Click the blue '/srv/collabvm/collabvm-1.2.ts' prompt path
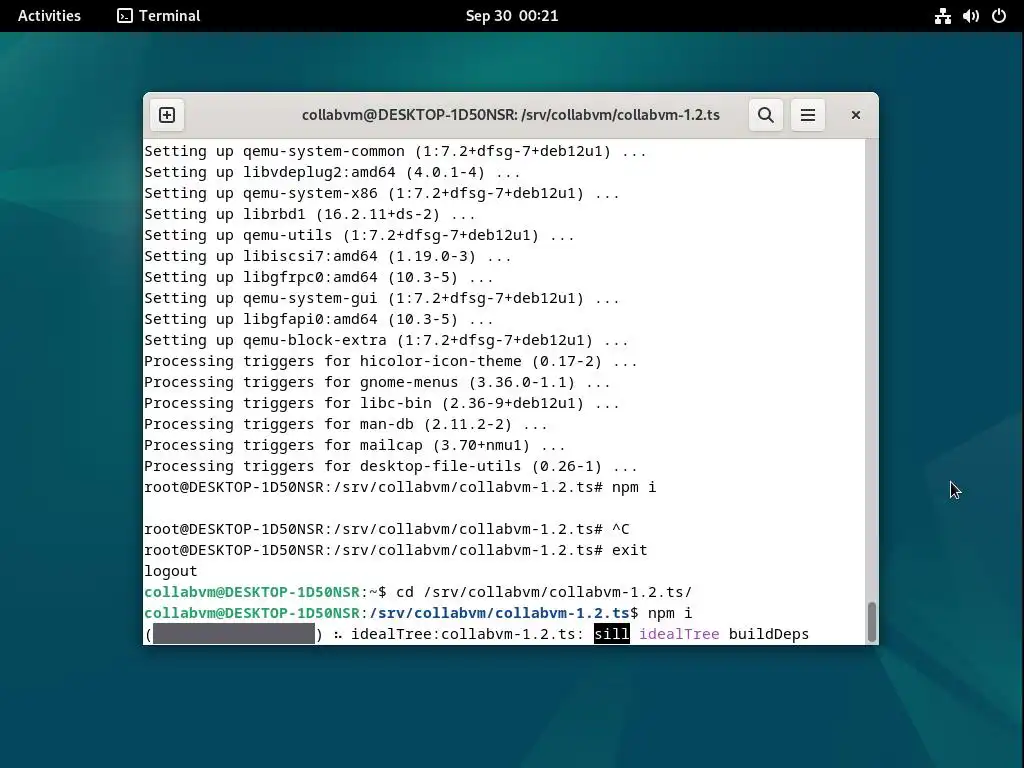The height and width of the screenshot is (768, 1024). tap(499, 613)
